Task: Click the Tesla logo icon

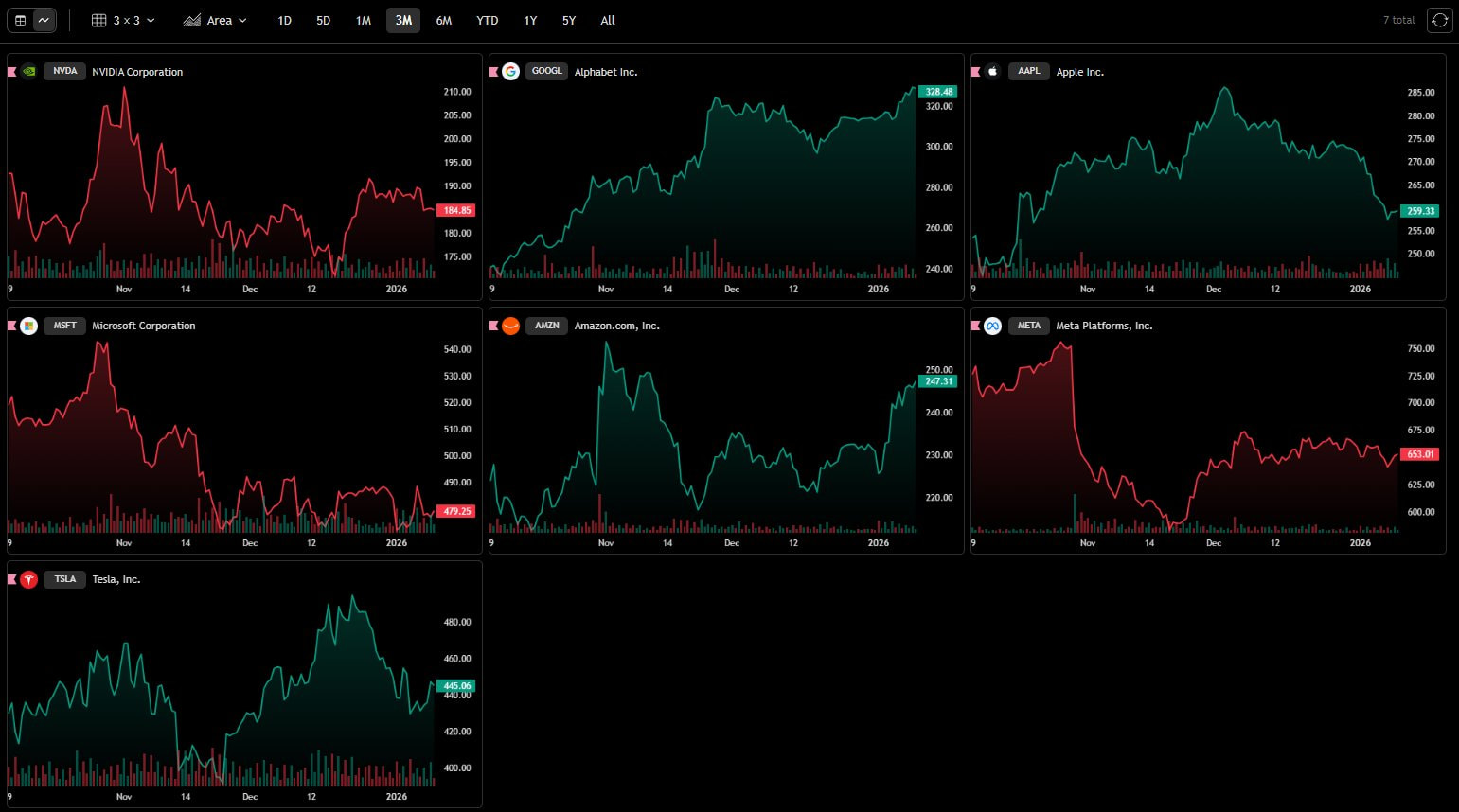Action: [29, 579]
